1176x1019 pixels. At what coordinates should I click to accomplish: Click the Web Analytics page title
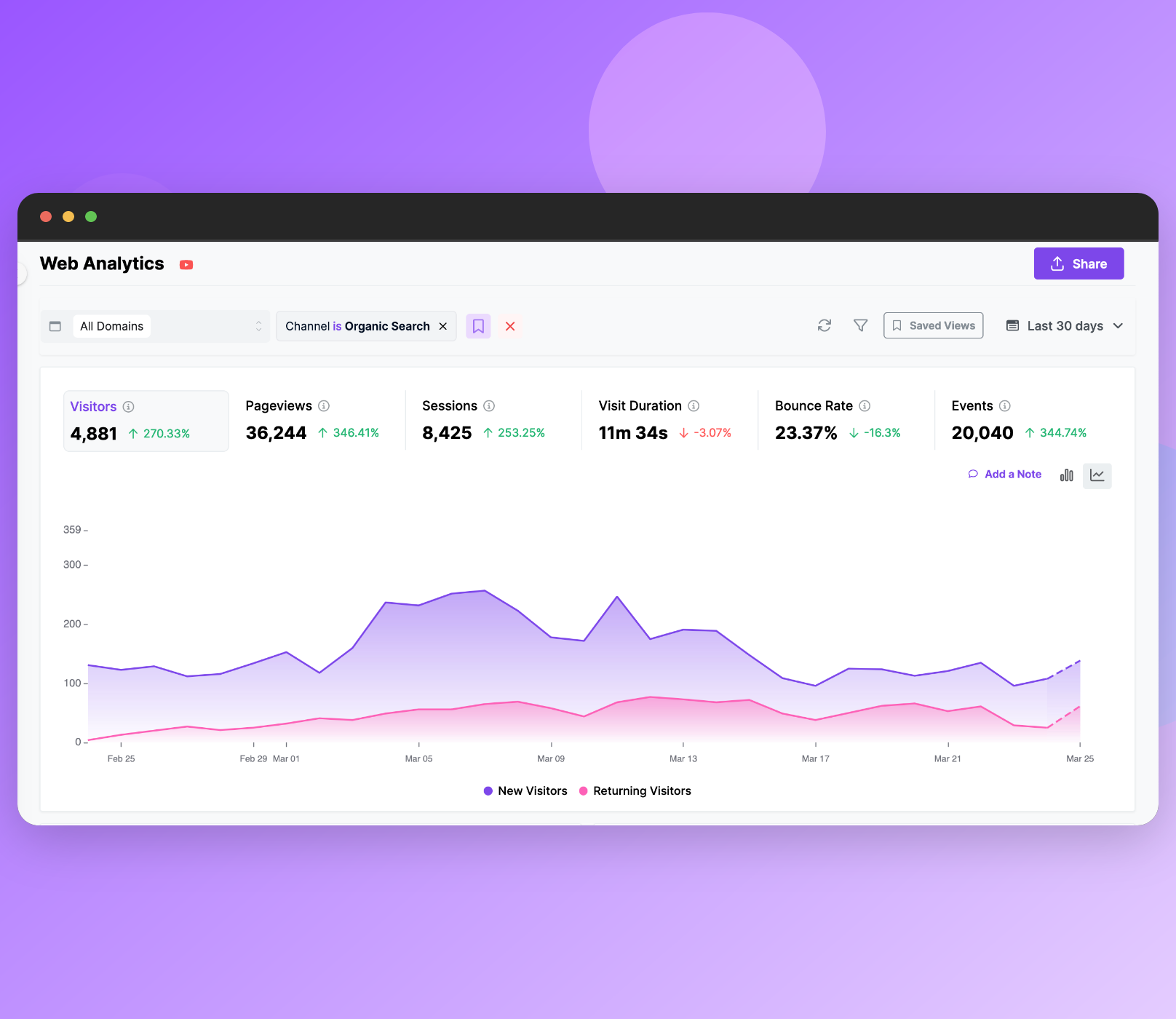(102, 263)
